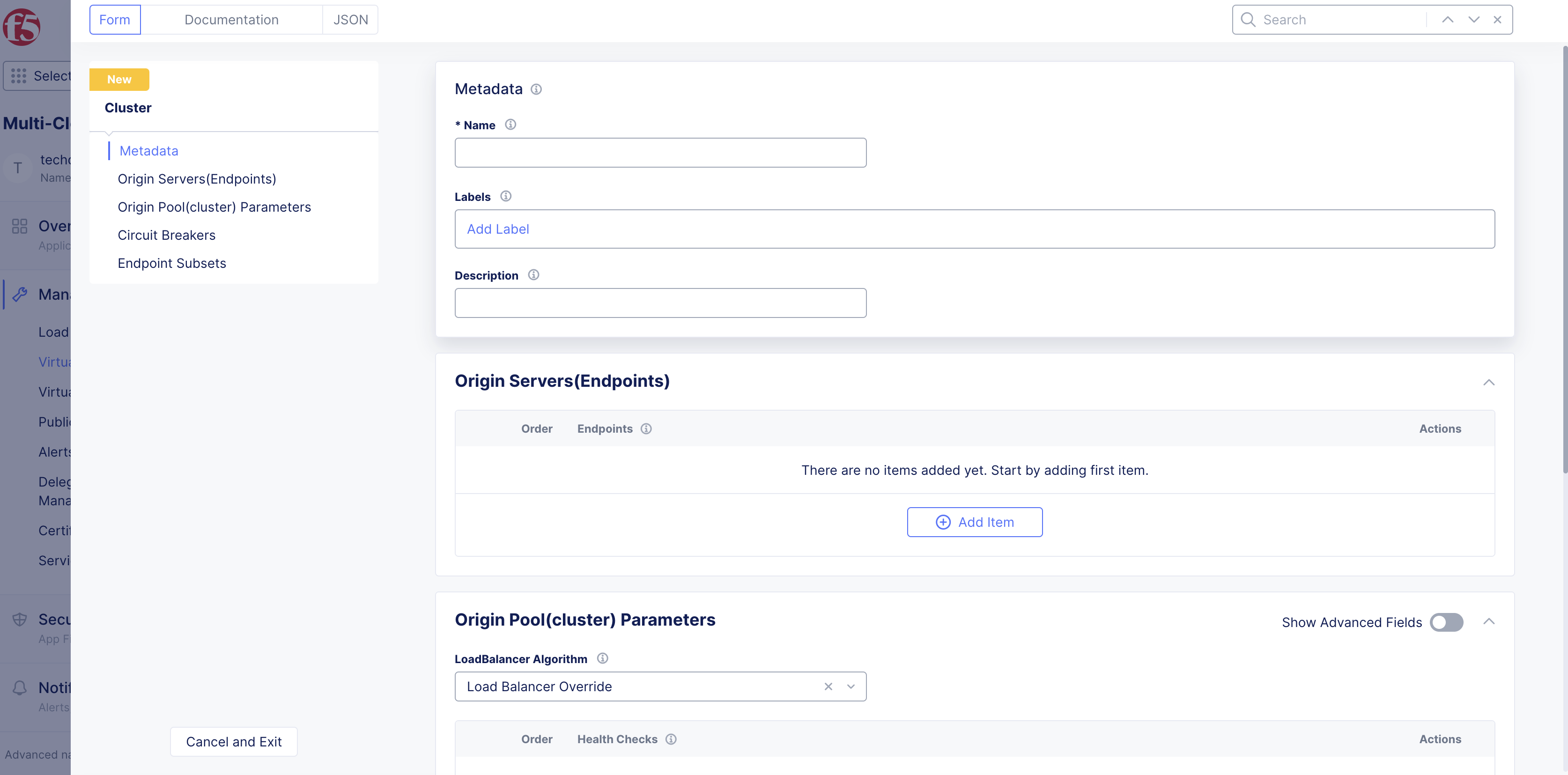Click the info icon next to Labels
This screenshot has width=1568, height=775.
pos(505,196)
